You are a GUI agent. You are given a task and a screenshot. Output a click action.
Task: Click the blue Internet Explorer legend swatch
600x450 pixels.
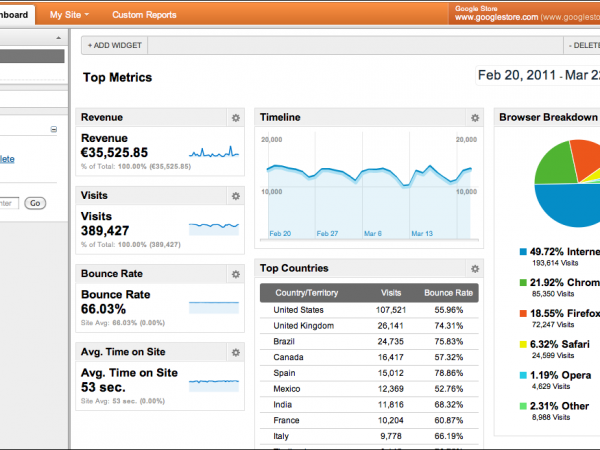tap(523, 253)
